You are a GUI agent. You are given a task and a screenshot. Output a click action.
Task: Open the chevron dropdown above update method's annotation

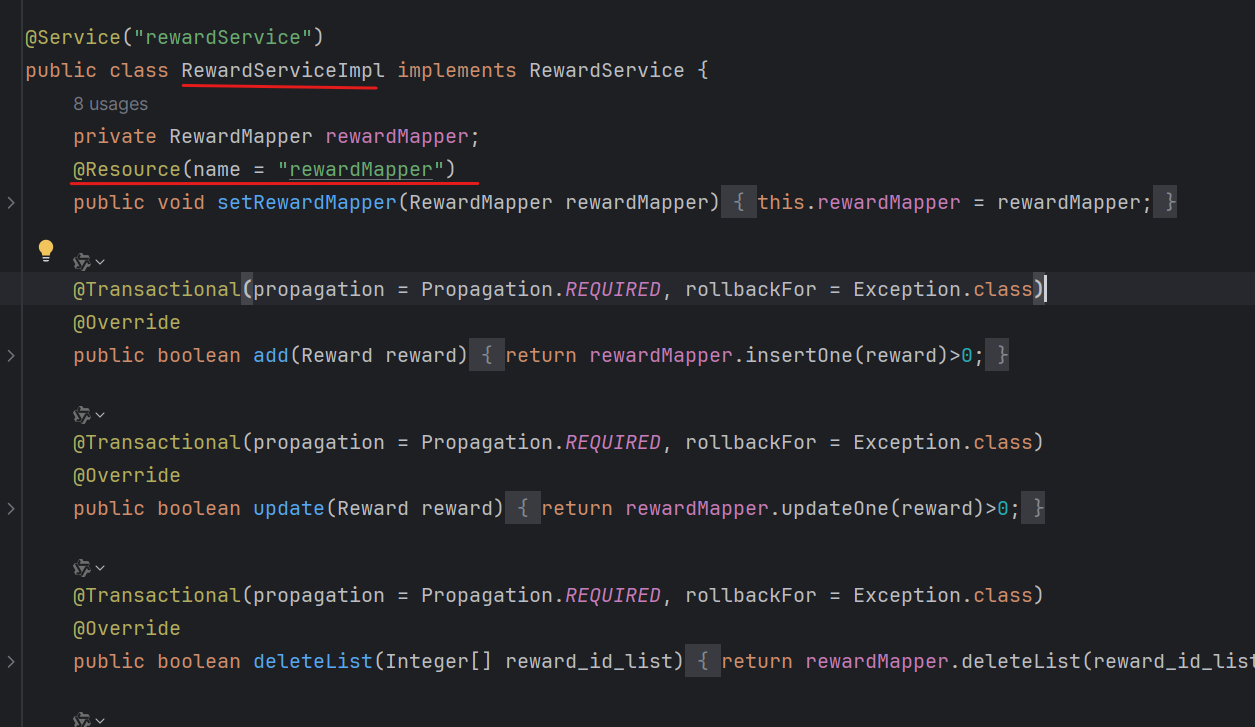(100, 415)
